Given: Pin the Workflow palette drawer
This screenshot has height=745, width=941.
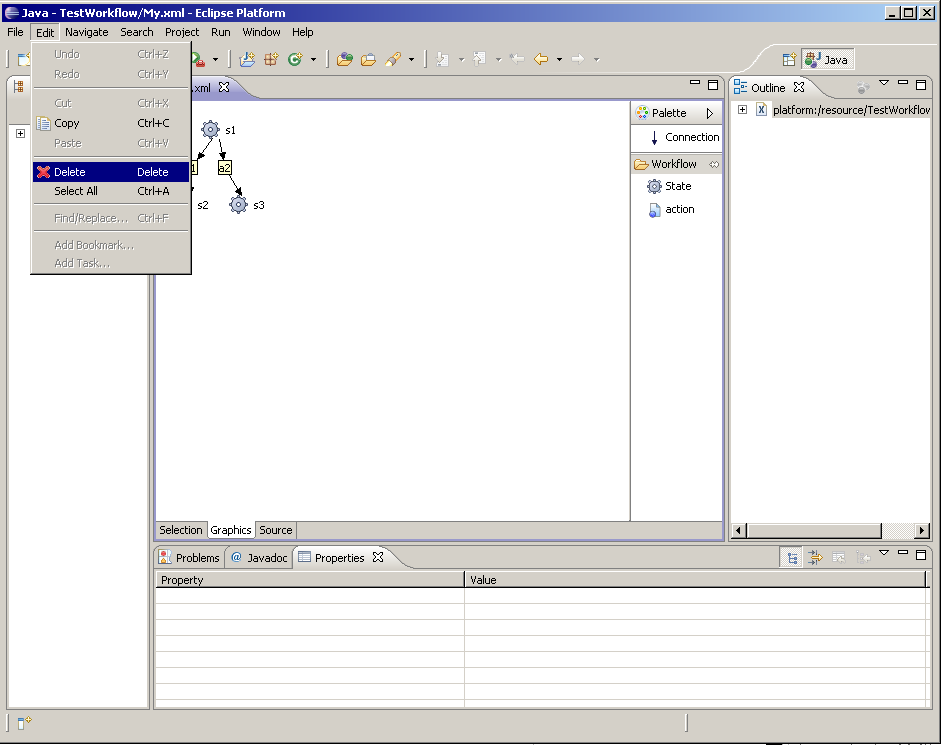Looking at the screenshot, I should (714, 164).
